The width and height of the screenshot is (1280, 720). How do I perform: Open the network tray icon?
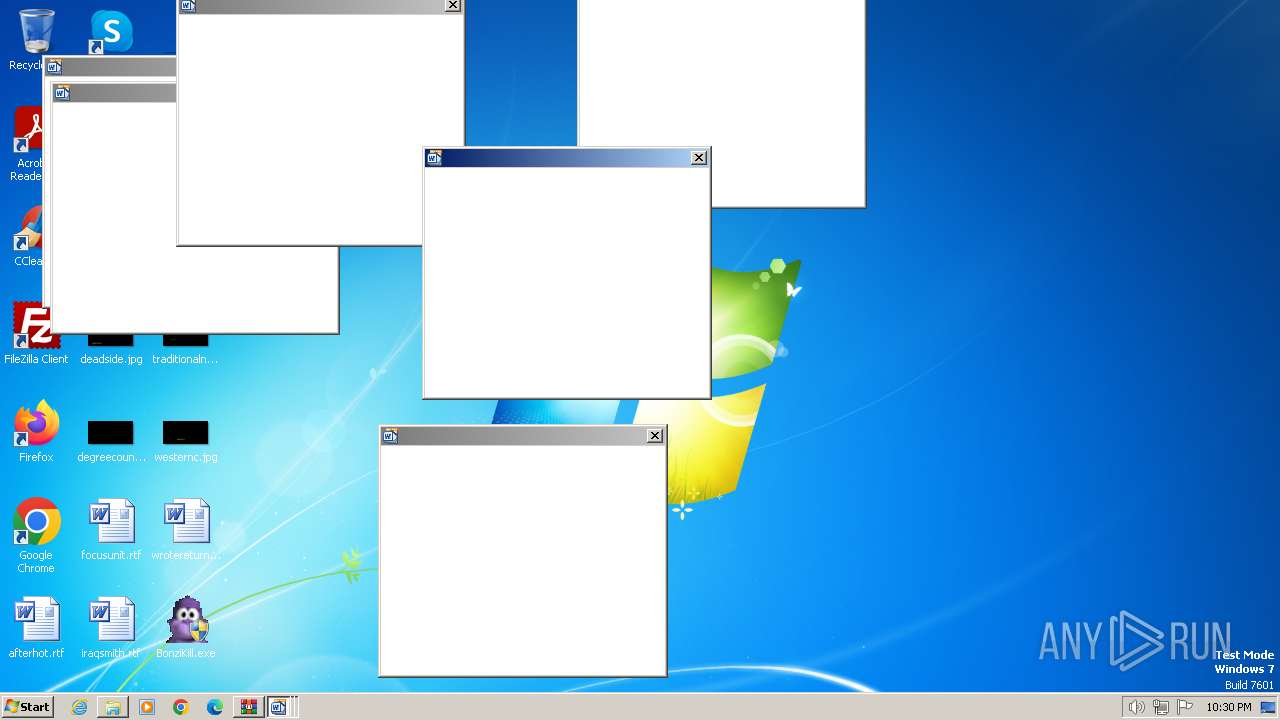pyautogui.click(x=1161, y=707)
